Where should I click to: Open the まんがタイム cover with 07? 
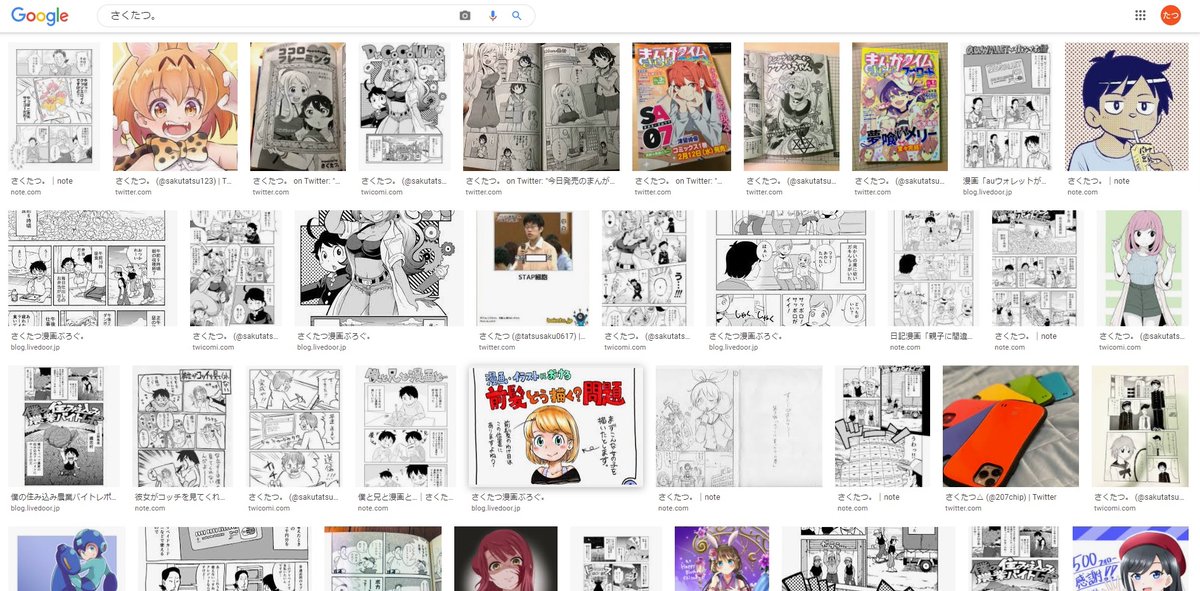click(682, 107)
